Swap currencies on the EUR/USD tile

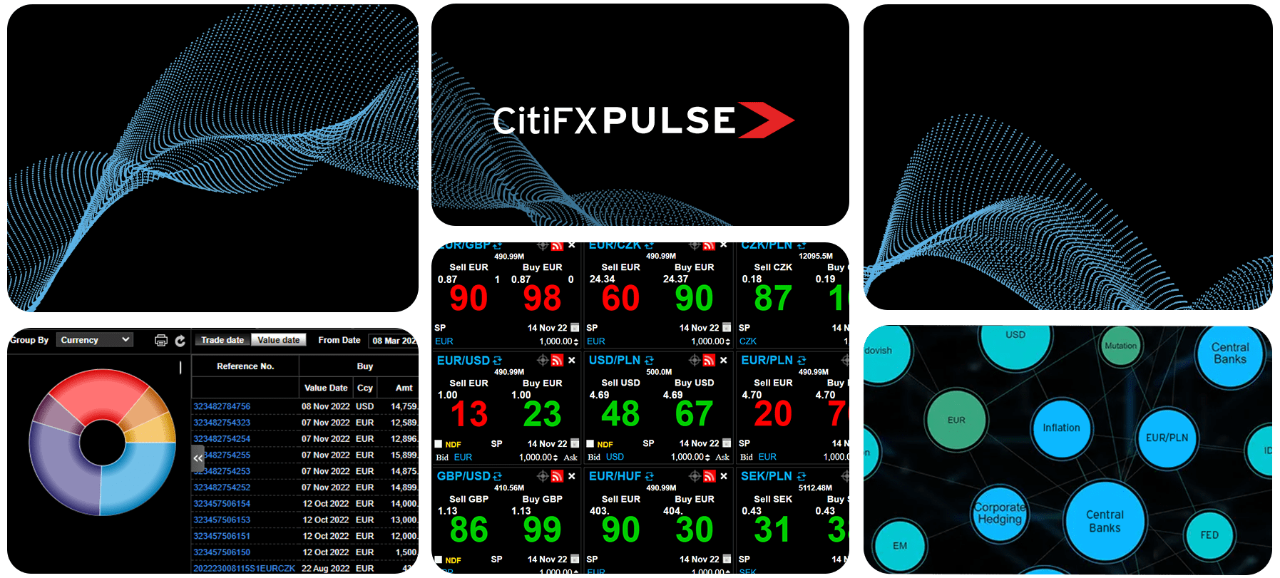[497, 360]
